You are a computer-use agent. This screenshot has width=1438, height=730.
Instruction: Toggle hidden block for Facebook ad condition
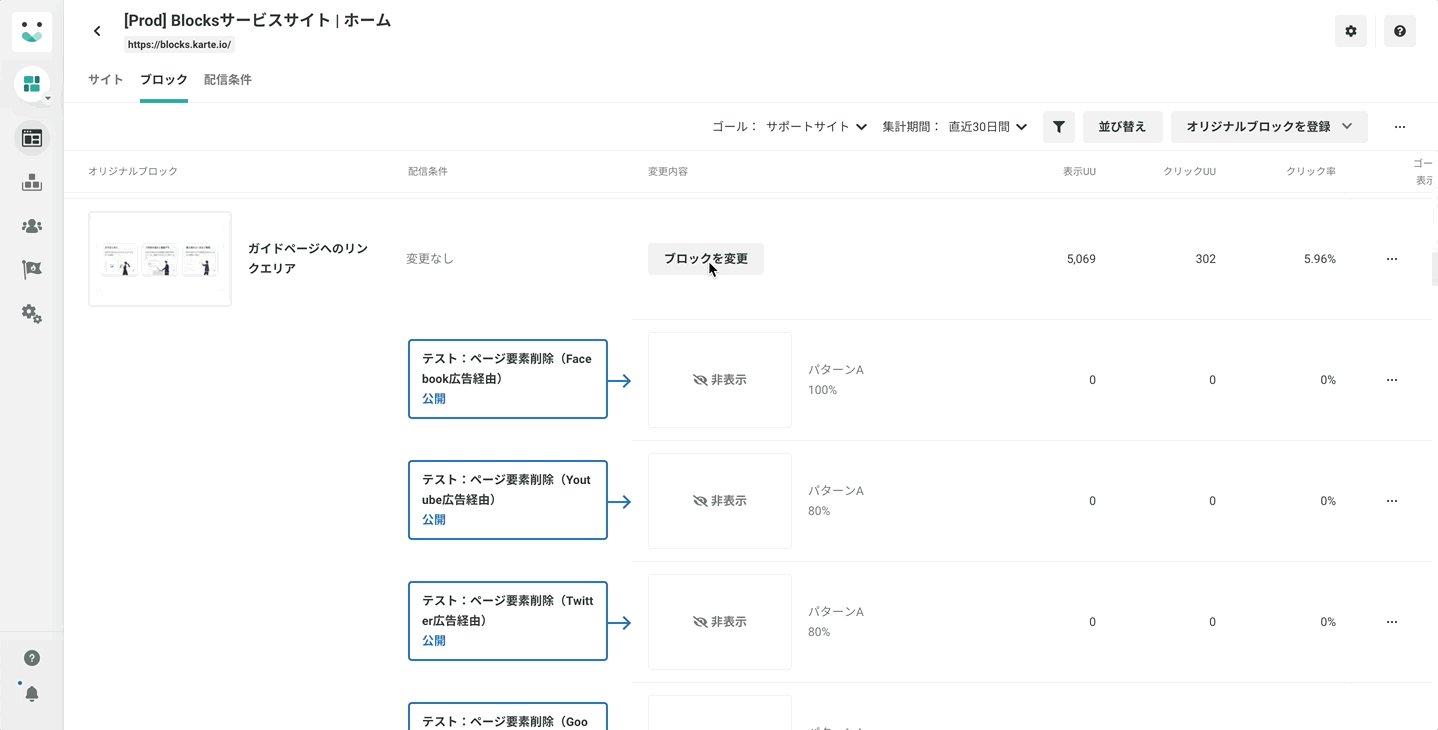(719, 380)
